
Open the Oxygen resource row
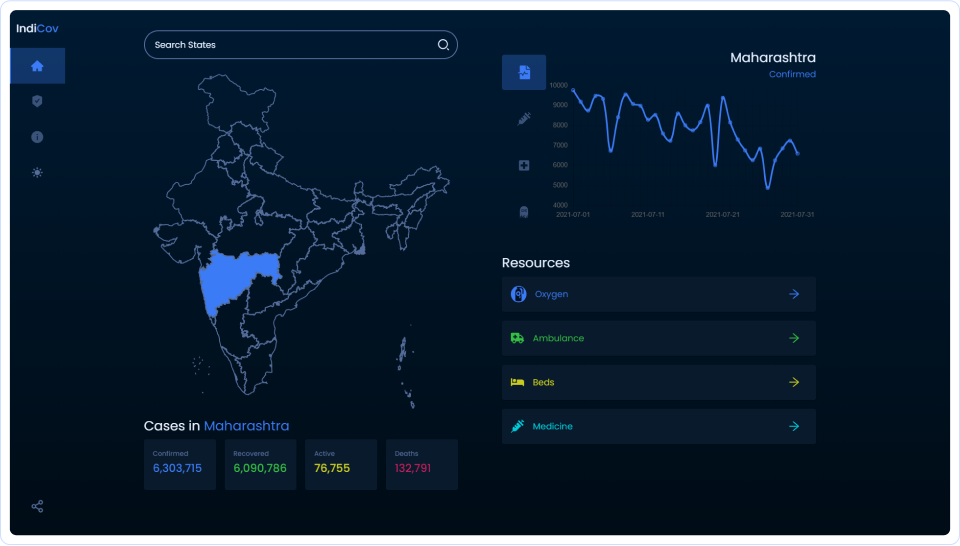[659, 294]
